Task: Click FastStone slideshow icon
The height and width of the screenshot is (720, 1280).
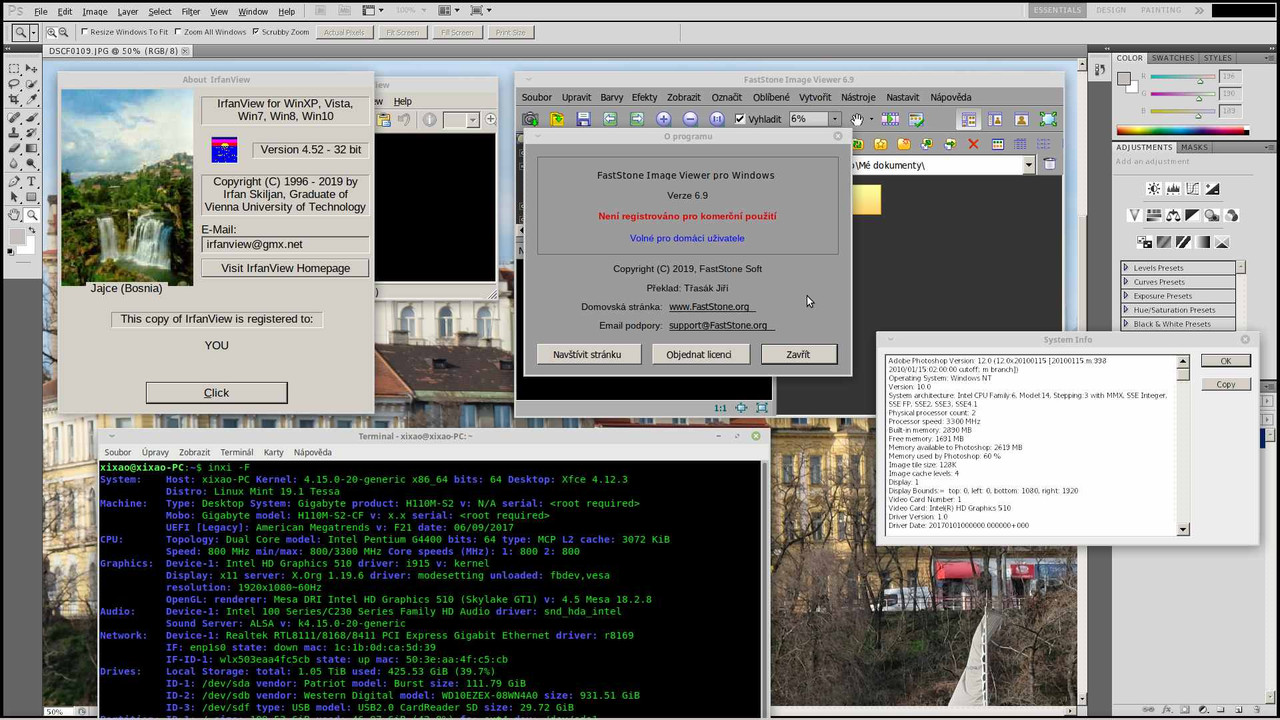Action: (889, 119)
